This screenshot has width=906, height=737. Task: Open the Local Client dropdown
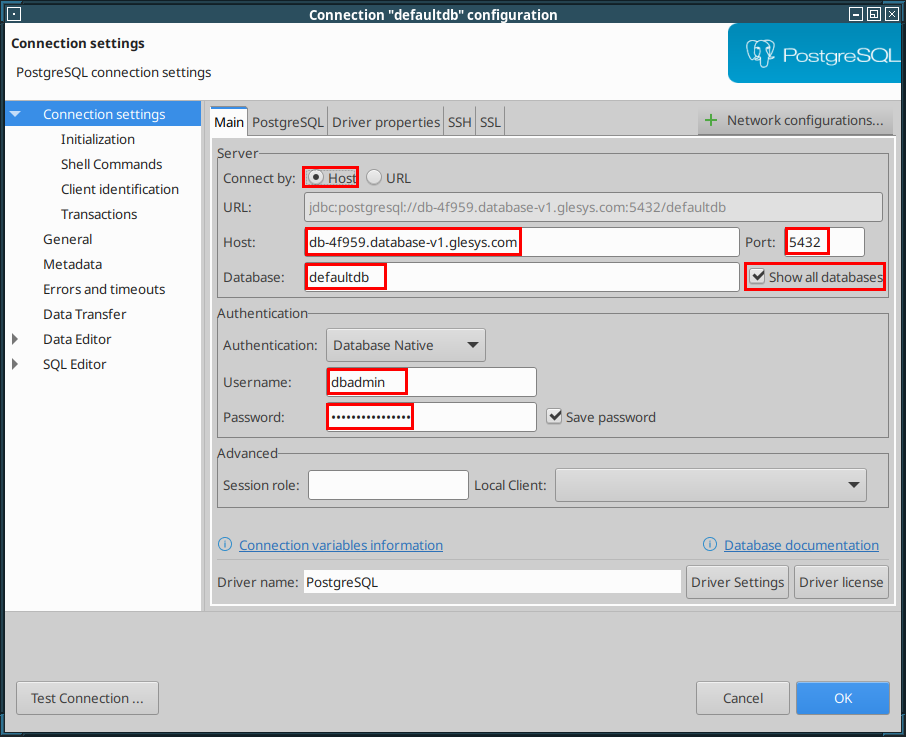click(x=710, y=485)
